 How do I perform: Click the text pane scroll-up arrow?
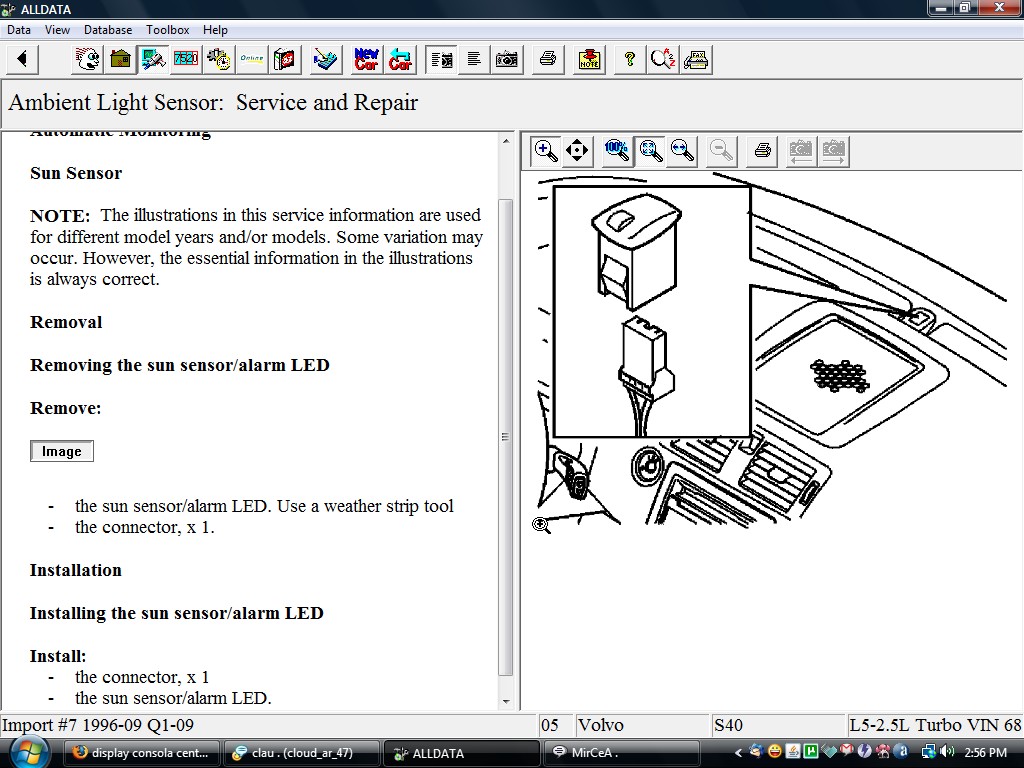(506, 141)
